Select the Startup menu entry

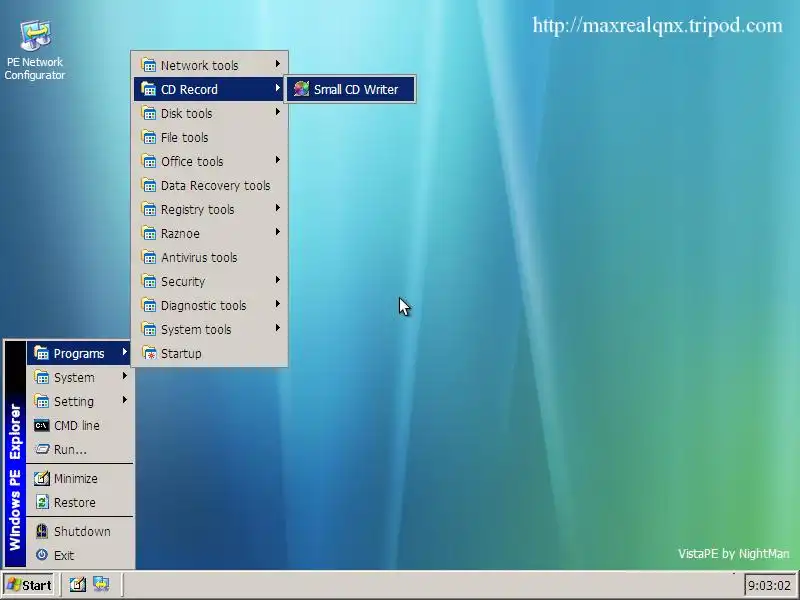209,353
